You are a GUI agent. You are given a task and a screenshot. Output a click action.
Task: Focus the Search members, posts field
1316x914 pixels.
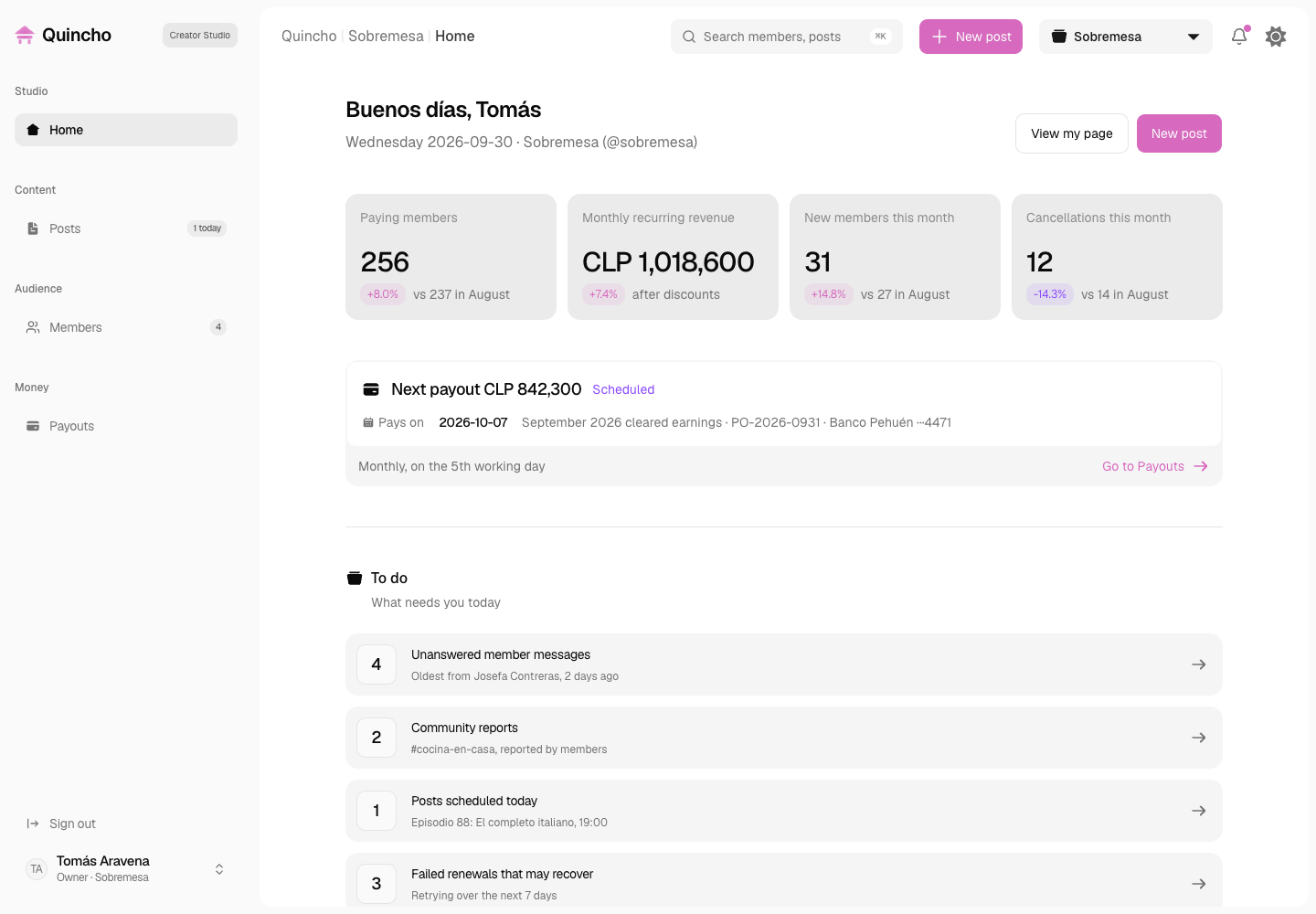pyautogui.click(x=787, y=37)
